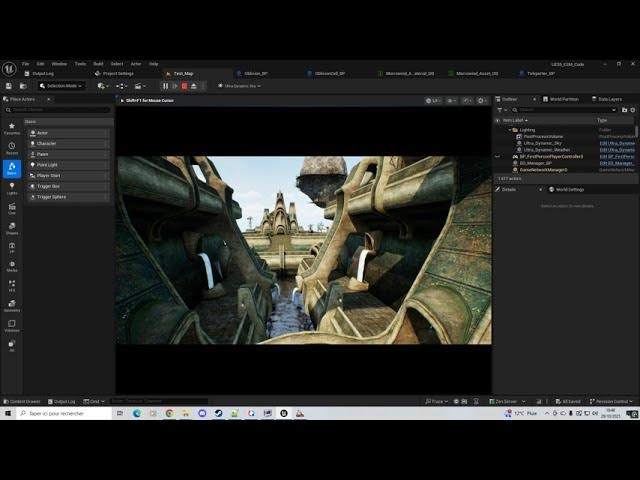
Task: Open the Content Drawer
Action: tap(22, 401)
